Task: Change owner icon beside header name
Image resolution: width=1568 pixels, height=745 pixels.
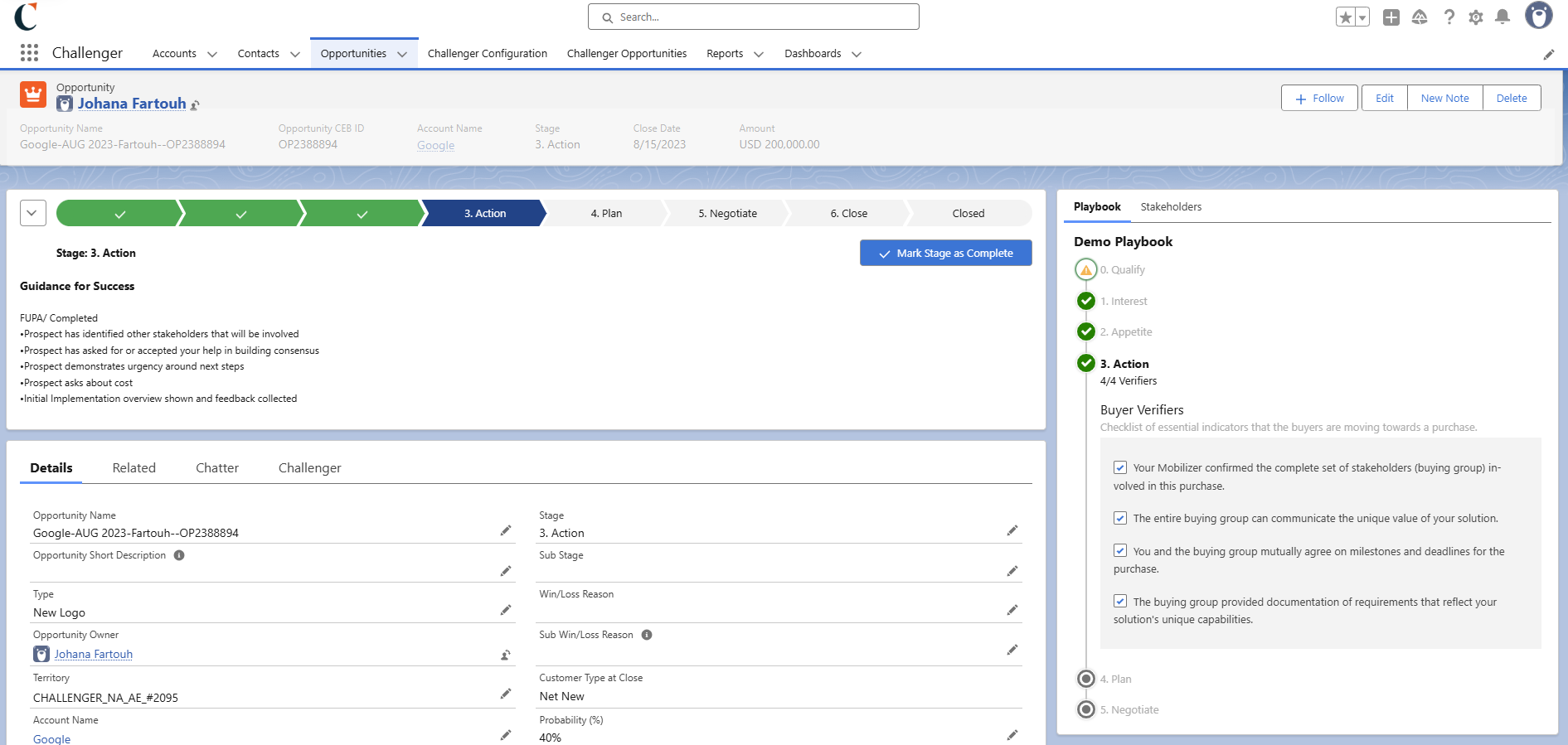Action: click(195, 104)
